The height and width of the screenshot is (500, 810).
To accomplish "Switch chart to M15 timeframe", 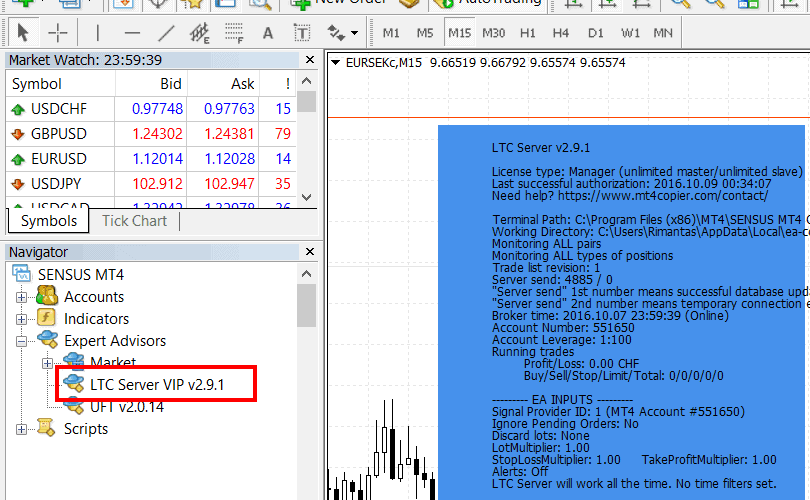I will pos(459,33).
